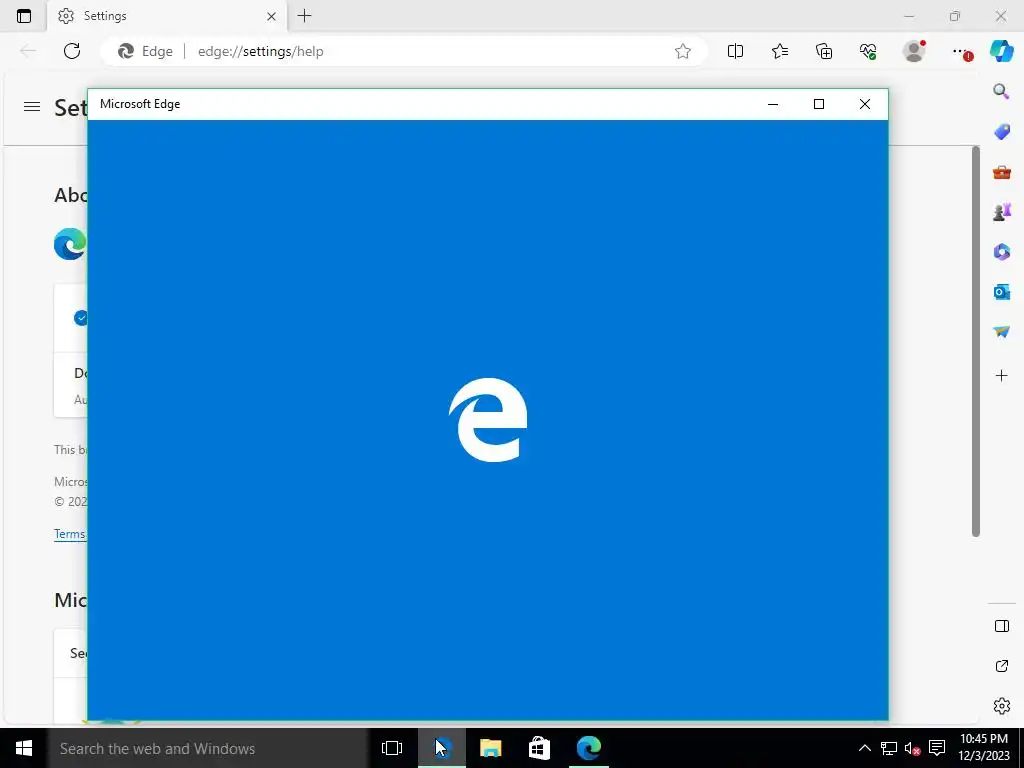Select the Settings tab
The image size is (1024, 768).
[x=167, y=16]
